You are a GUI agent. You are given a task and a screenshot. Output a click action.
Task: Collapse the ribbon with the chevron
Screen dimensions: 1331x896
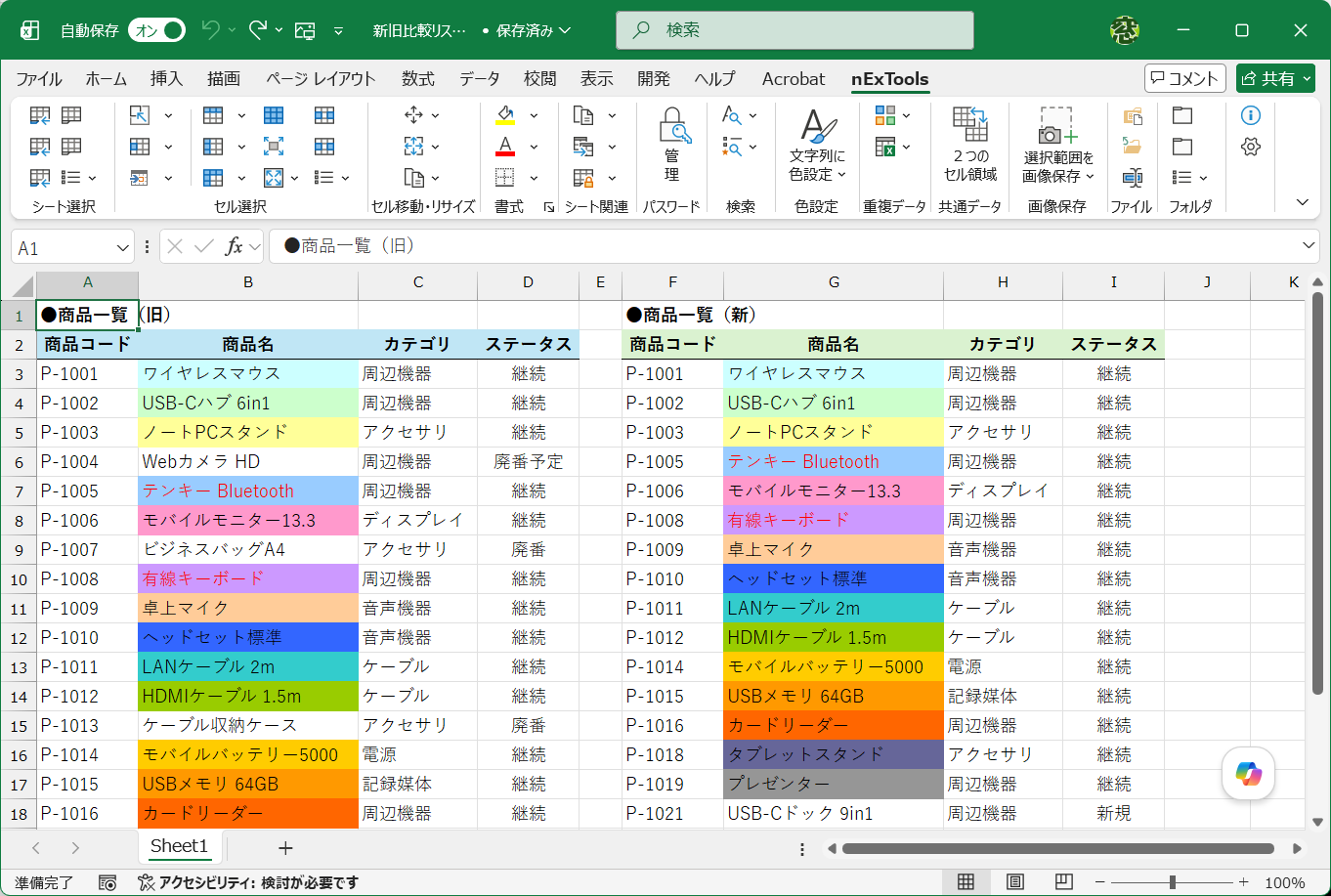1302,202
